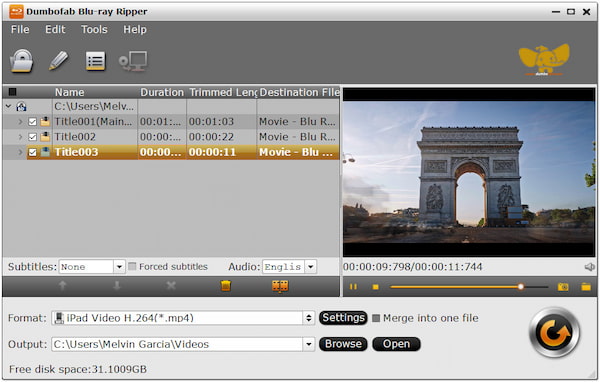Image resolution: width=600 pixels, height=382 pixels.
Task: Click the Free disk space:31.1009GB text
Action: 78,369
